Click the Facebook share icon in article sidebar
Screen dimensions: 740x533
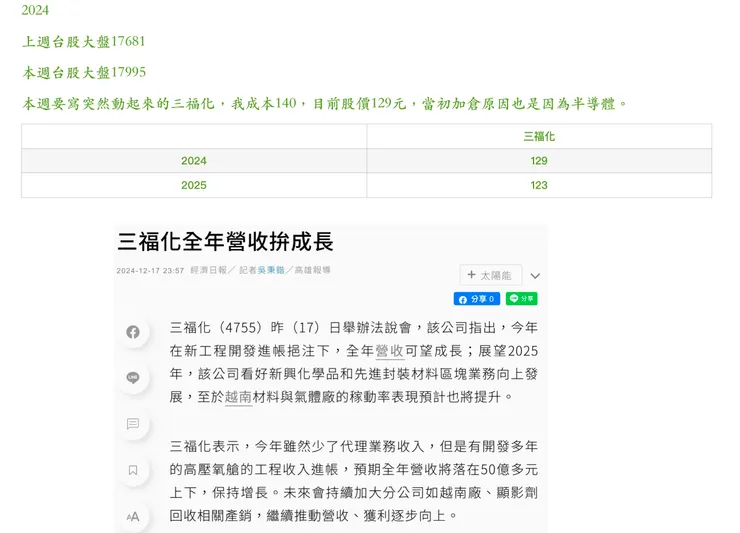(x=133, y=332)
